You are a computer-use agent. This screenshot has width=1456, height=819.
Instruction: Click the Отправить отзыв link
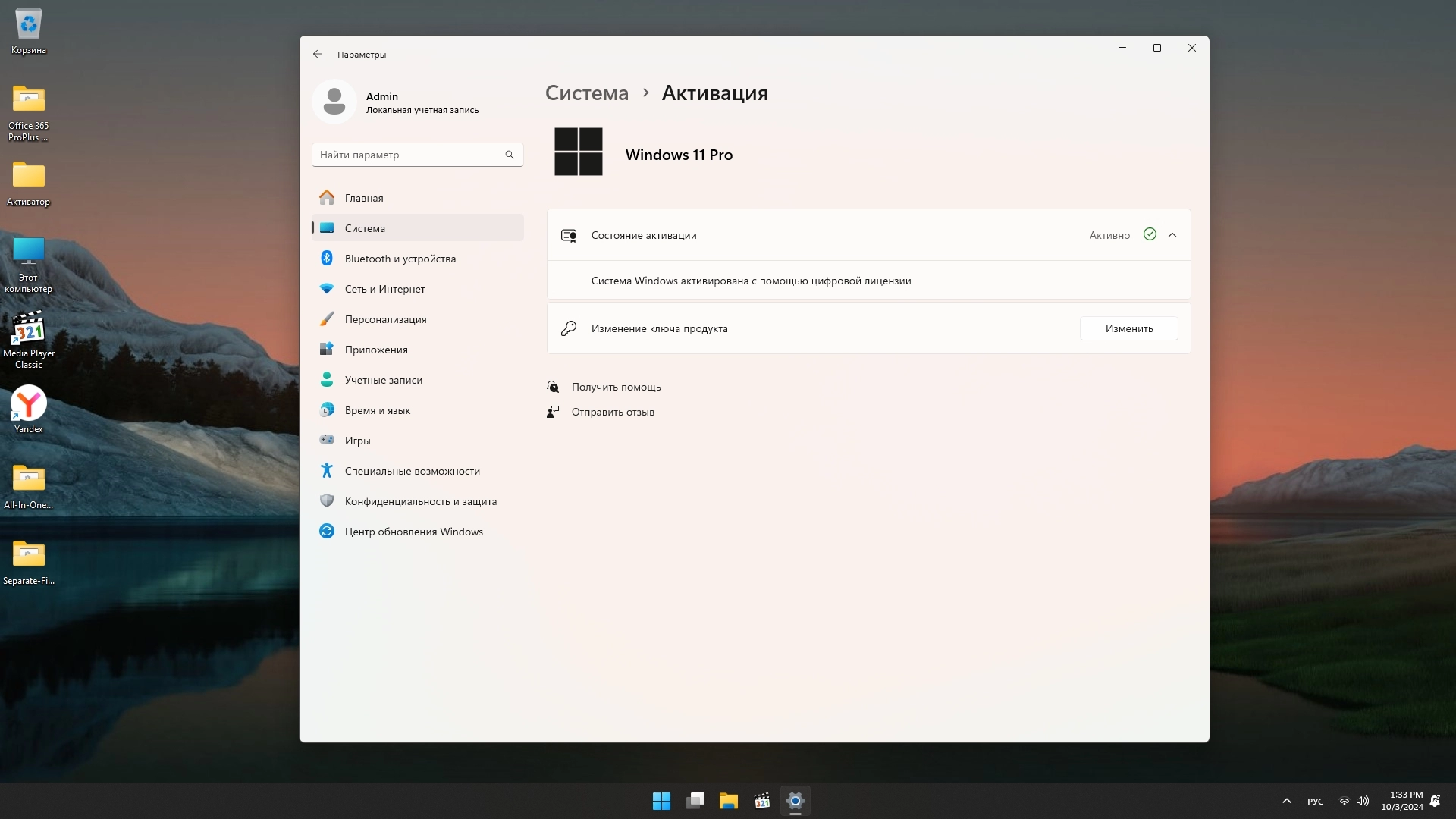click(x=613, y=412)
